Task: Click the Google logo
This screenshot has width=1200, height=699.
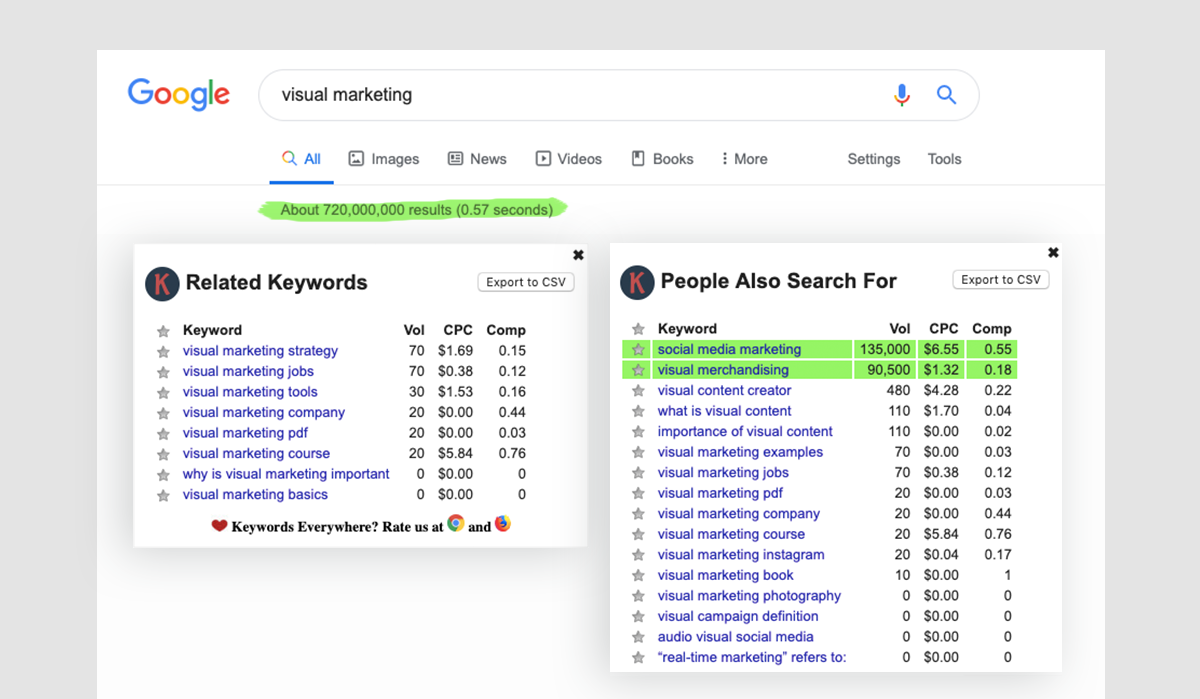Action: [x=179, y=94]
